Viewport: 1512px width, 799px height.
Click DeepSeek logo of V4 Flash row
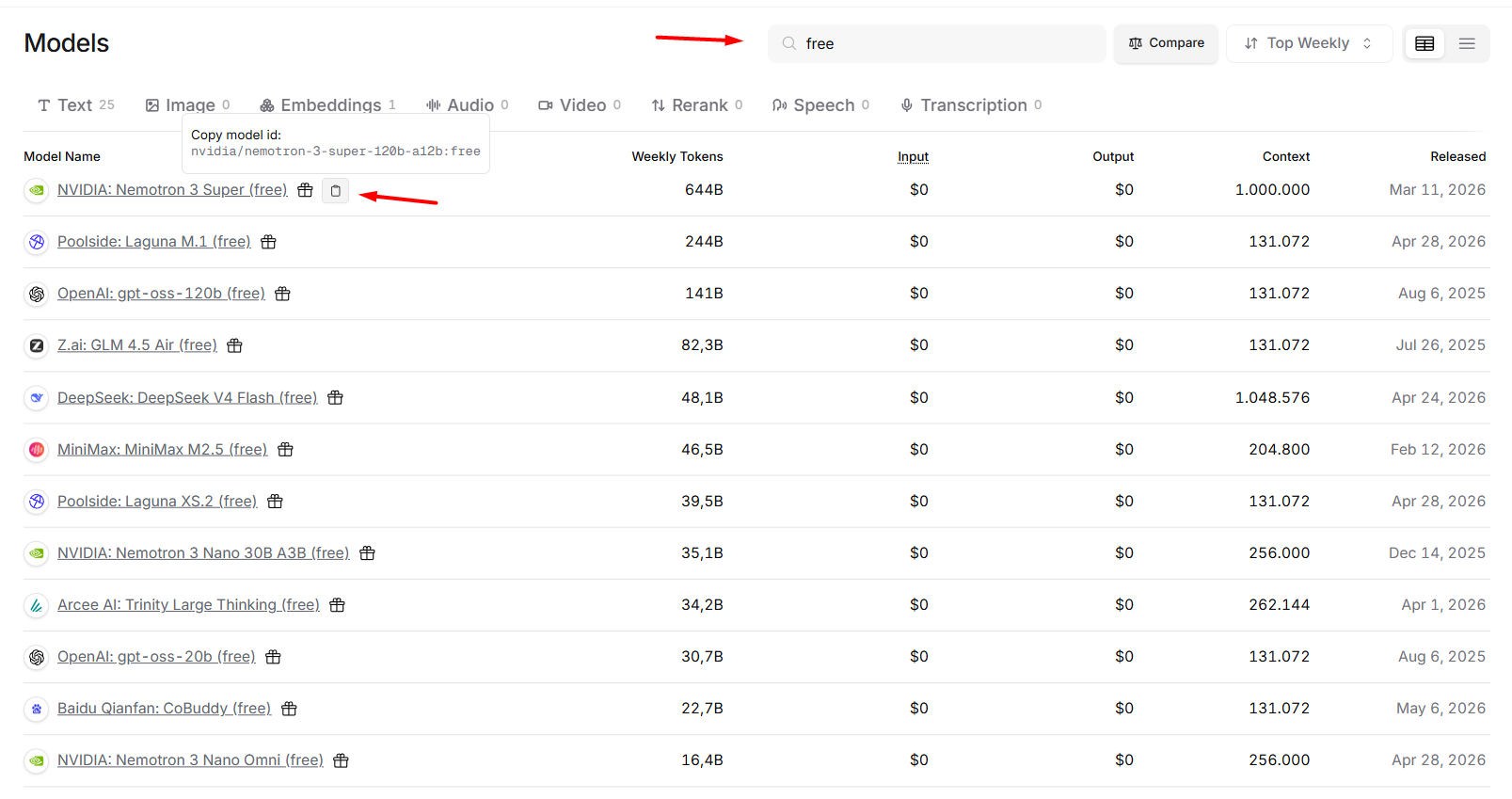coord(37,398)
